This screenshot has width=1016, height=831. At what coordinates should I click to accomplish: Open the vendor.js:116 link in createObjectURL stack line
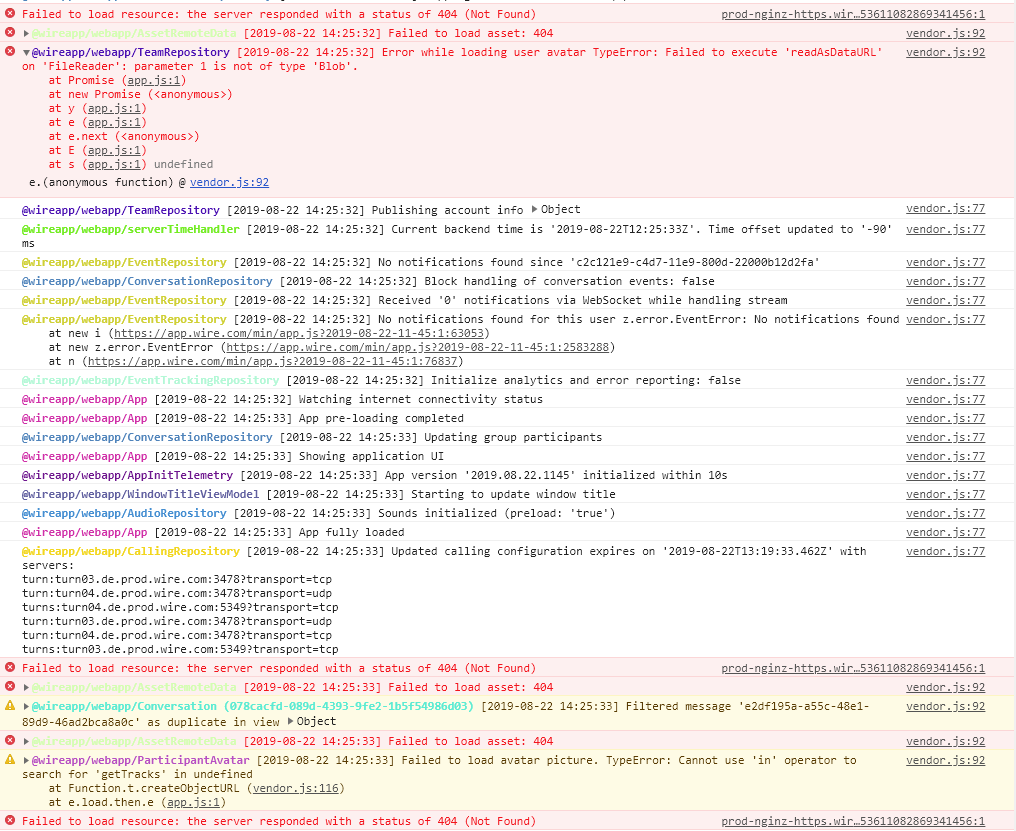pyautogui.click(x=295, y=788)
